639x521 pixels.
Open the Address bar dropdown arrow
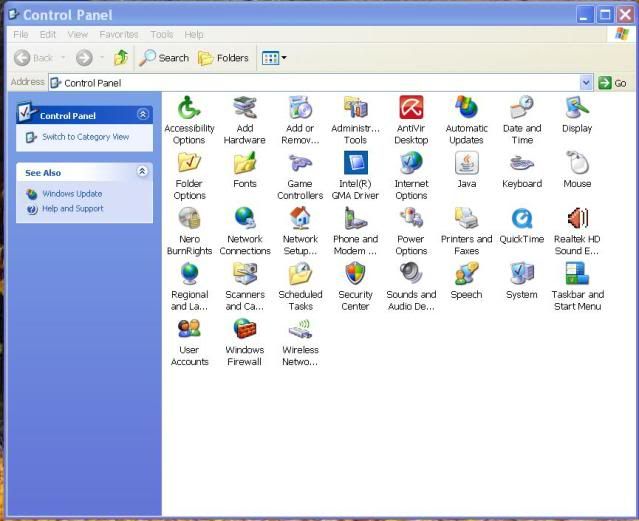point(586,83)
